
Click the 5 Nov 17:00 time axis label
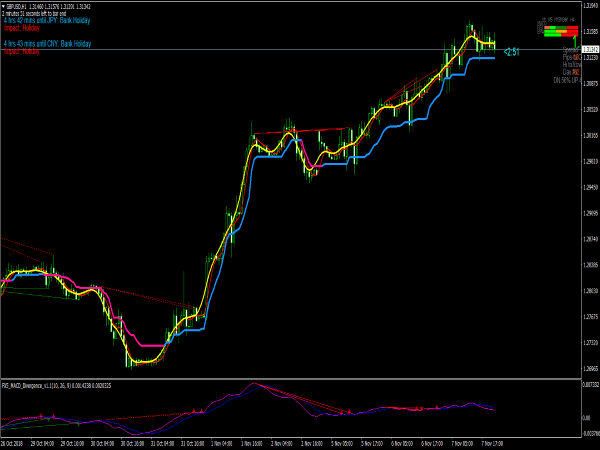[x=372, y=444]
